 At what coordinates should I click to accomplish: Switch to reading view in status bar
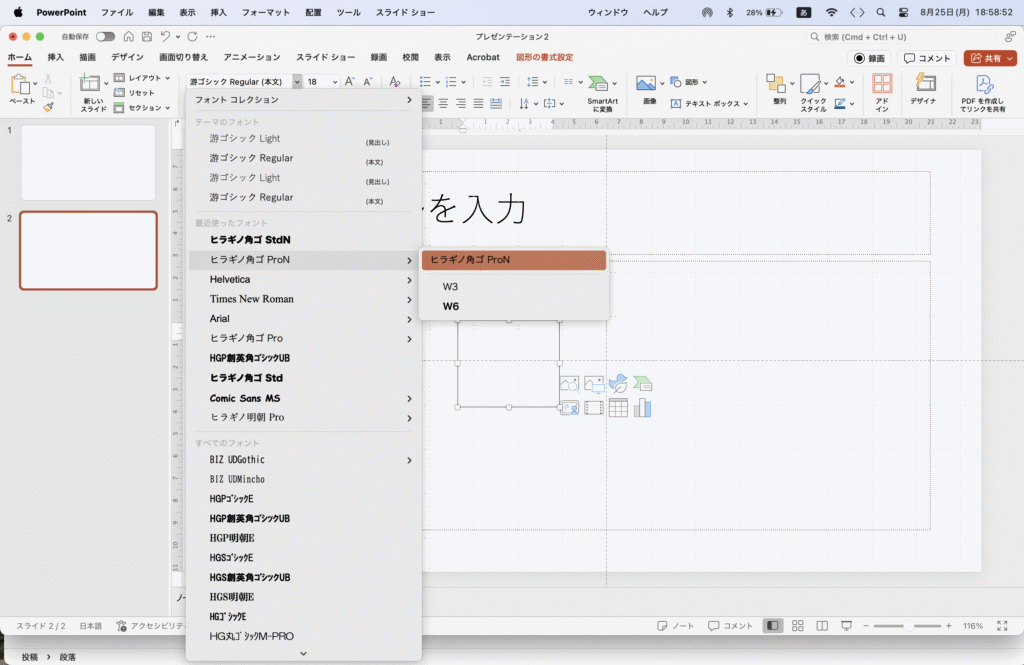[x=821, y=626]
